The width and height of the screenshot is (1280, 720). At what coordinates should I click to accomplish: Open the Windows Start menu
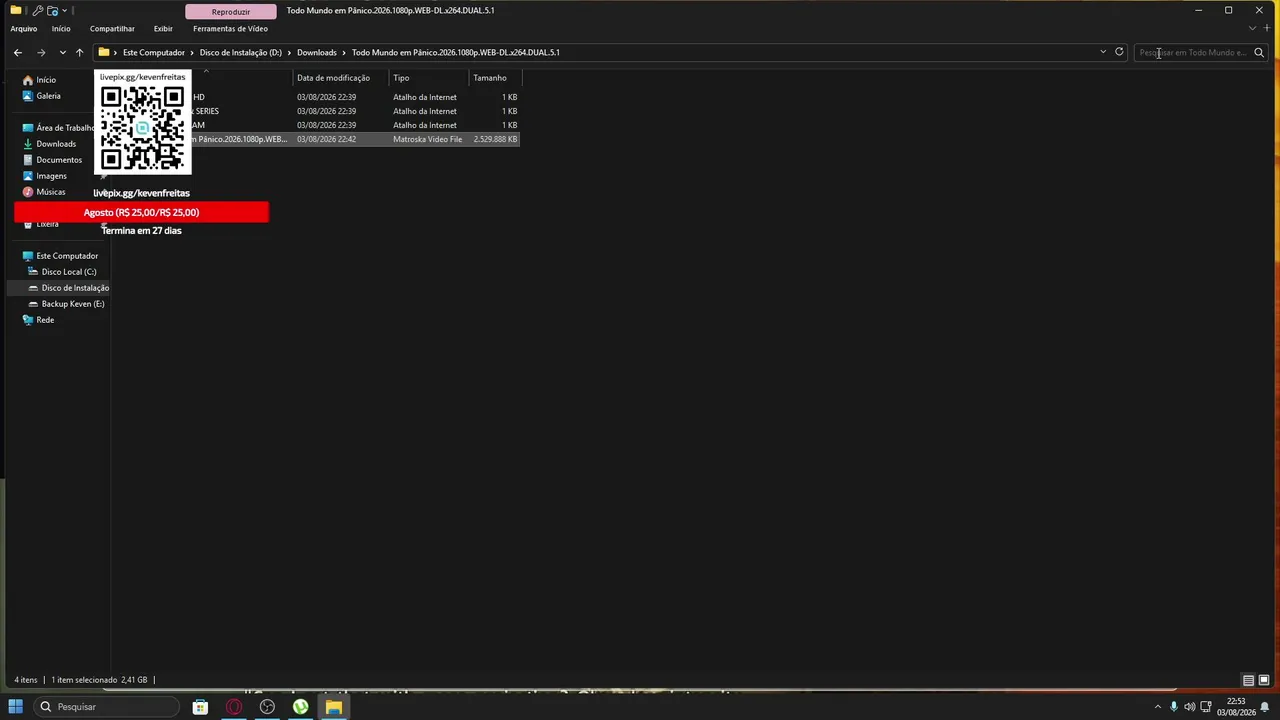click(16, 707)
